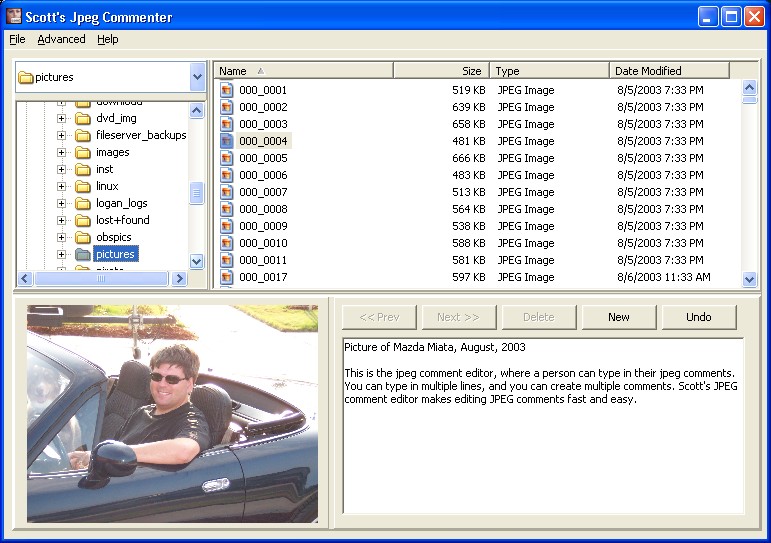
Task: Click the lost+found folder icon
Action: pos(83,220)
